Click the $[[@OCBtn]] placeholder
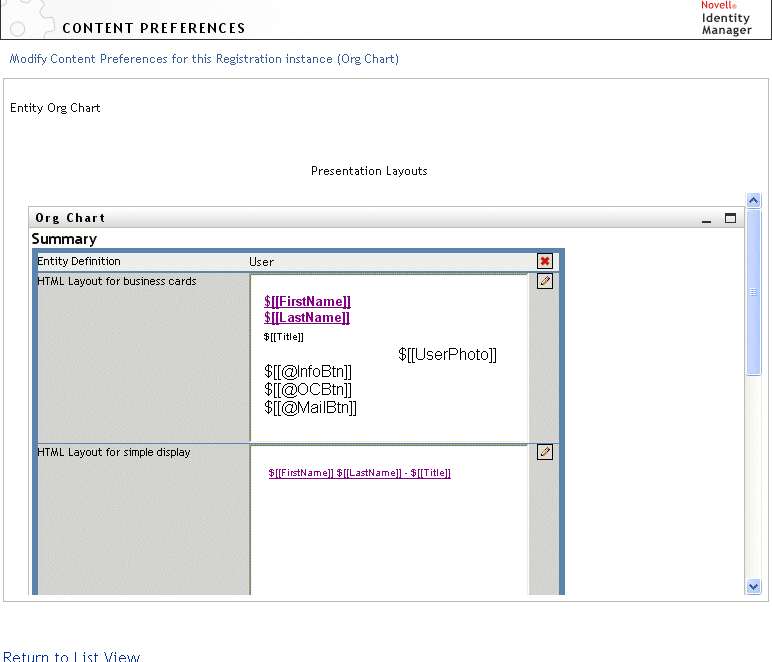The image size is (772, 662). click(308, 389)
